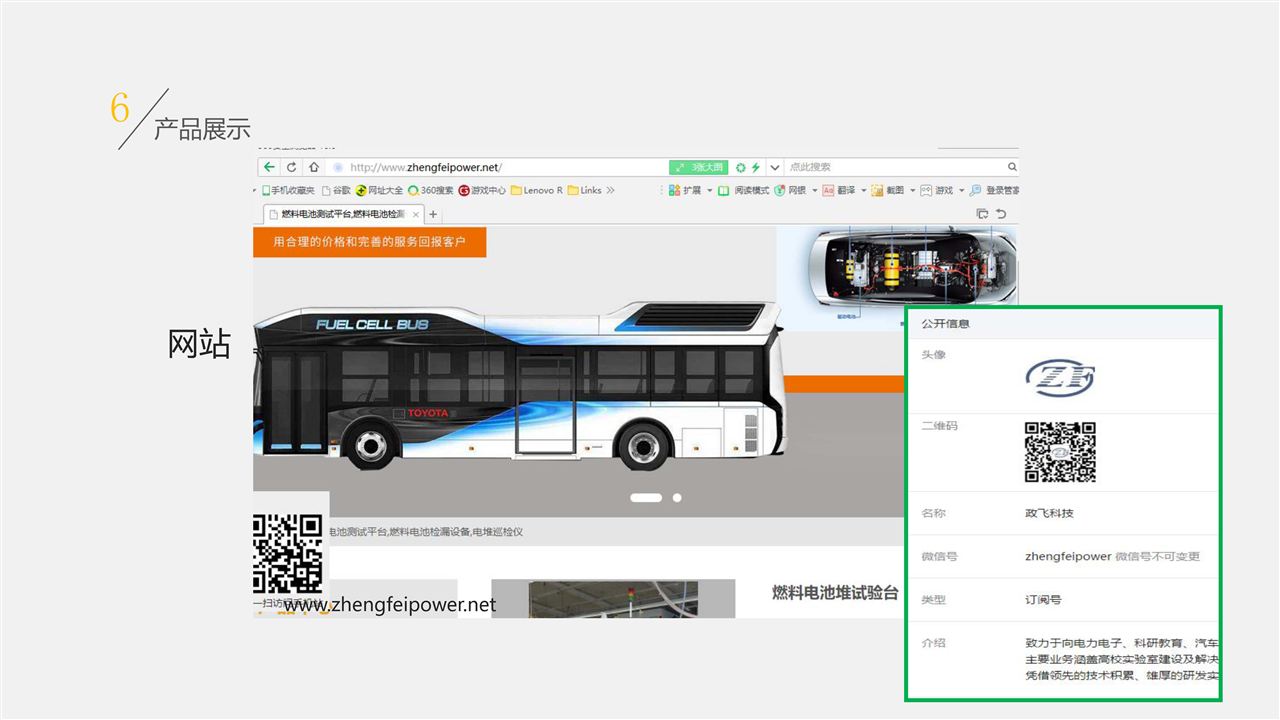Viewport: 1280px width, 720px height.
Task: Switch to the 燃料电池测试平台 tab
Action: click(x=344, y=214)
